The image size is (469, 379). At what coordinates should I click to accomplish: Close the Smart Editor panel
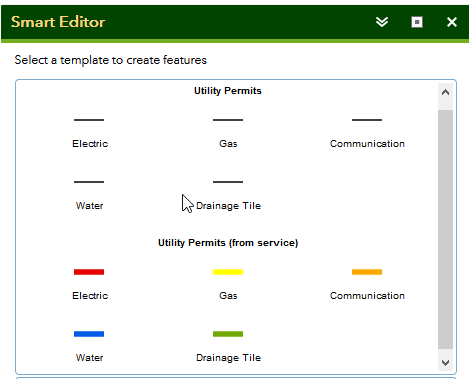pyautogui.click(x=452, y=22)
